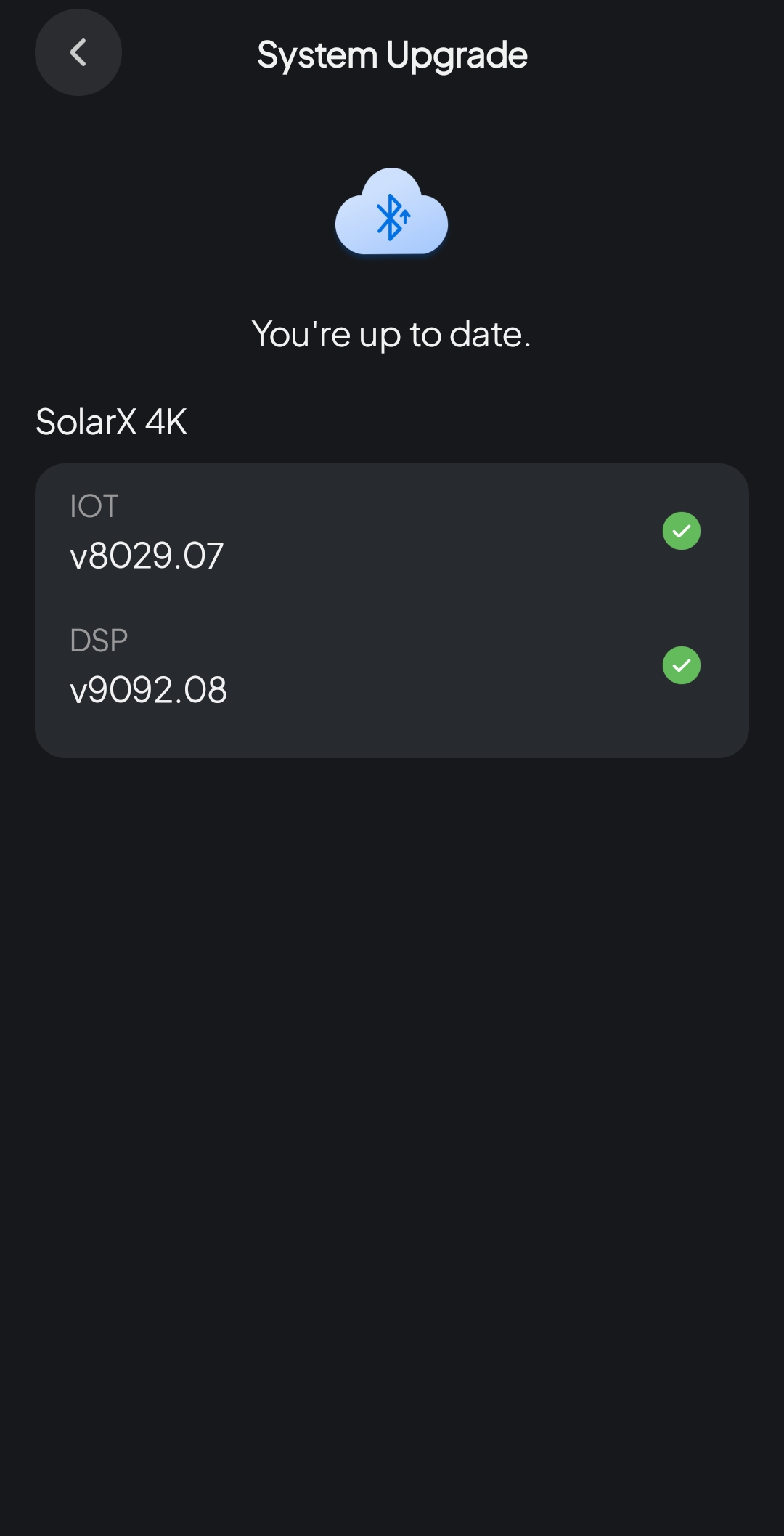Tap the green checkmark for IOT

point(681,531)
